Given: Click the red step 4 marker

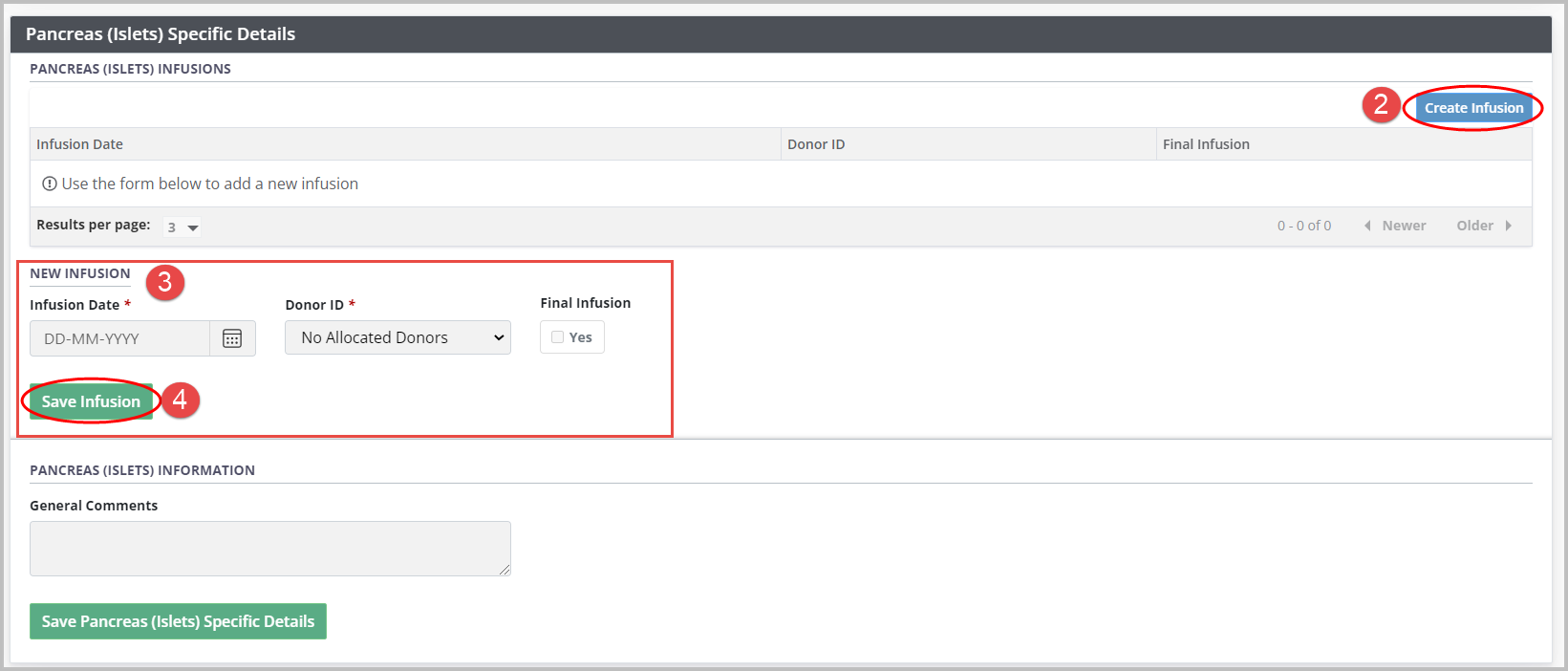Looking at the screenshot, I should point(180,400).
